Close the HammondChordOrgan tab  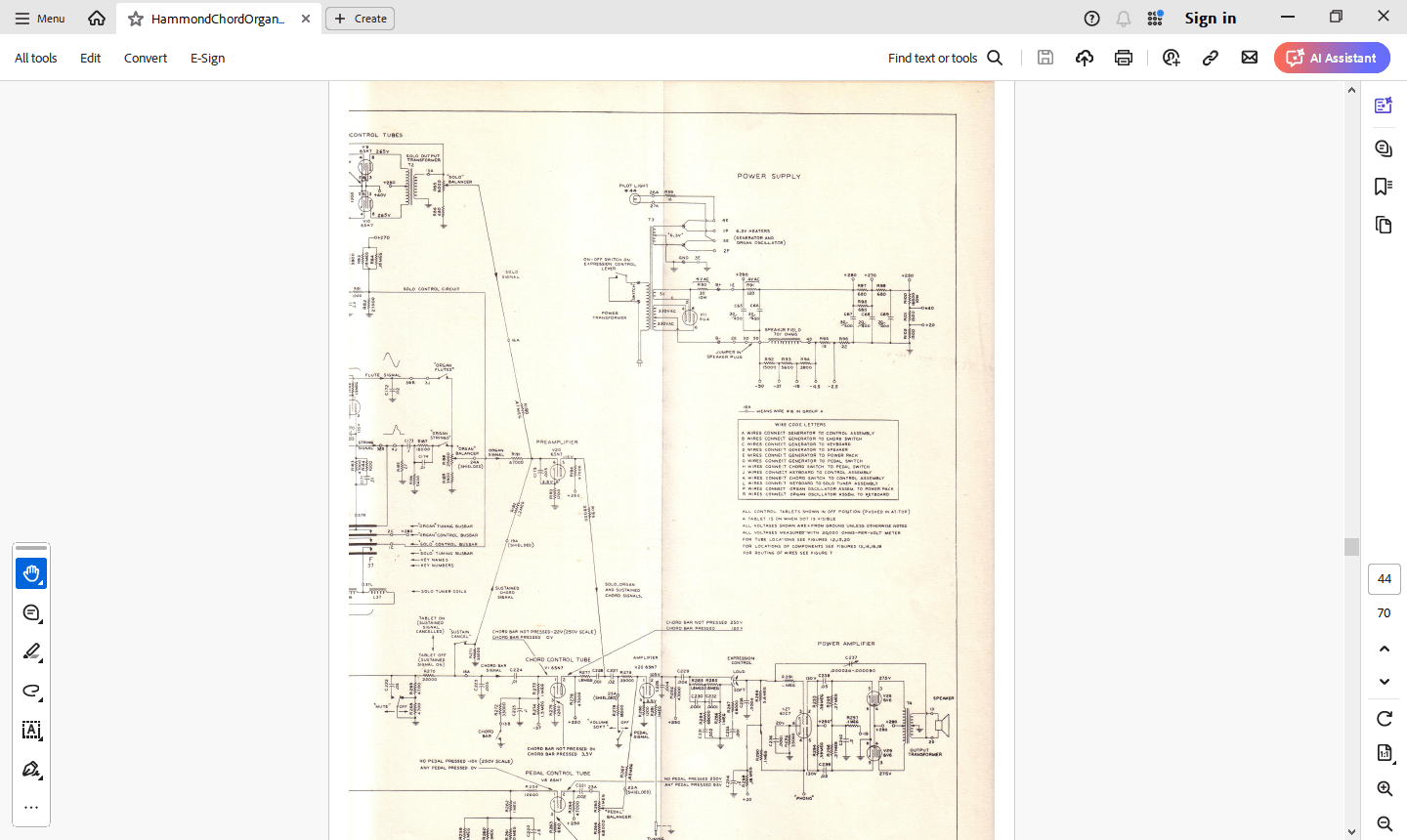coord(306,19)
